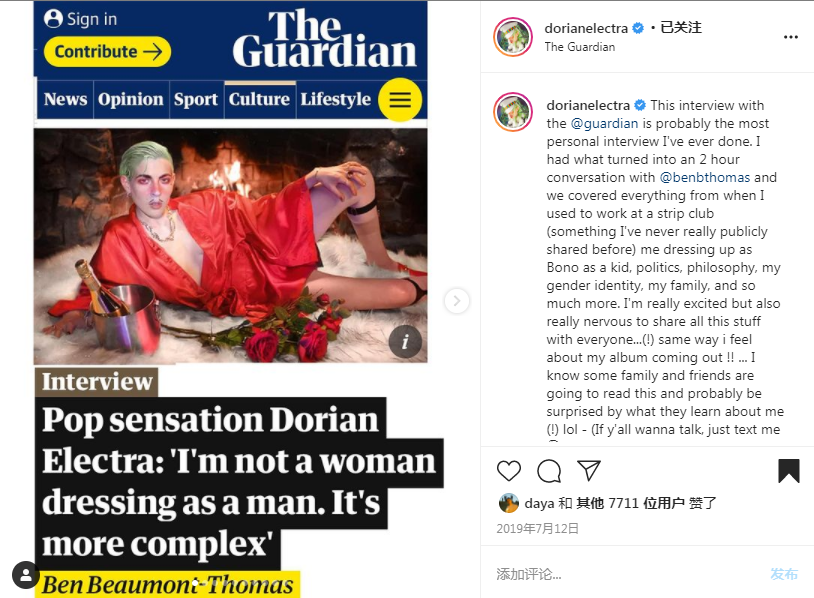This screenshot has width=814, height=598.
Task: Open comments via the speech bubble icon
Action: coord(549,471)
